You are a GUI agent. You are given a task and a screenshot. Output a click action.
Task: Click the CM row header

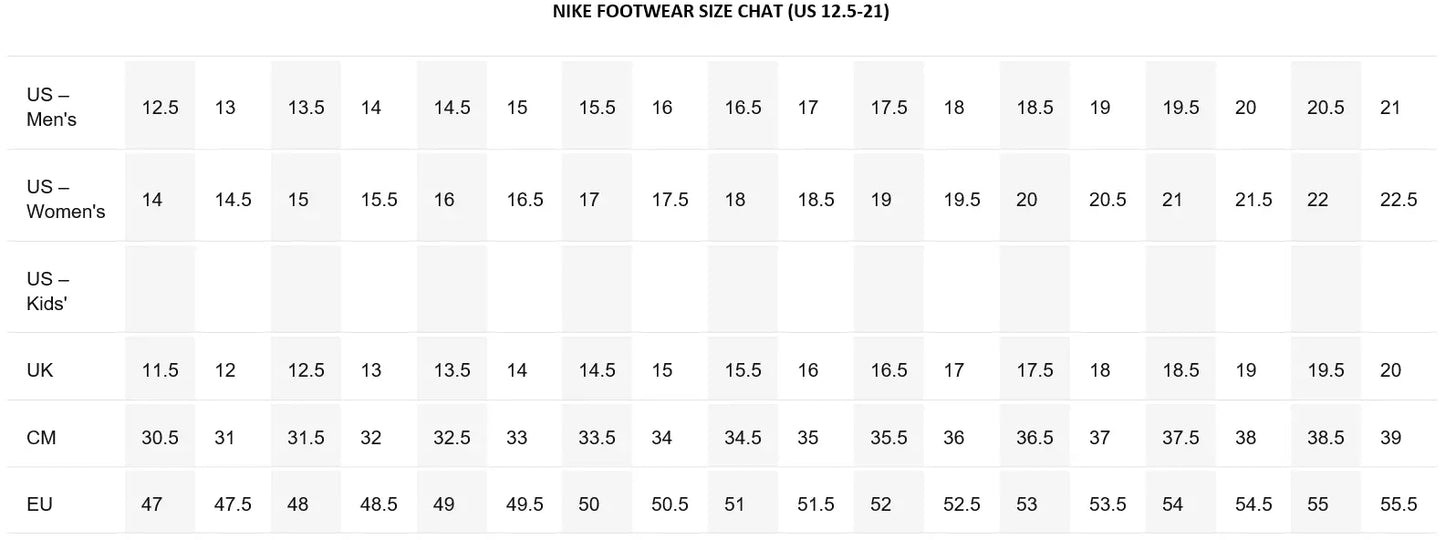41,437
